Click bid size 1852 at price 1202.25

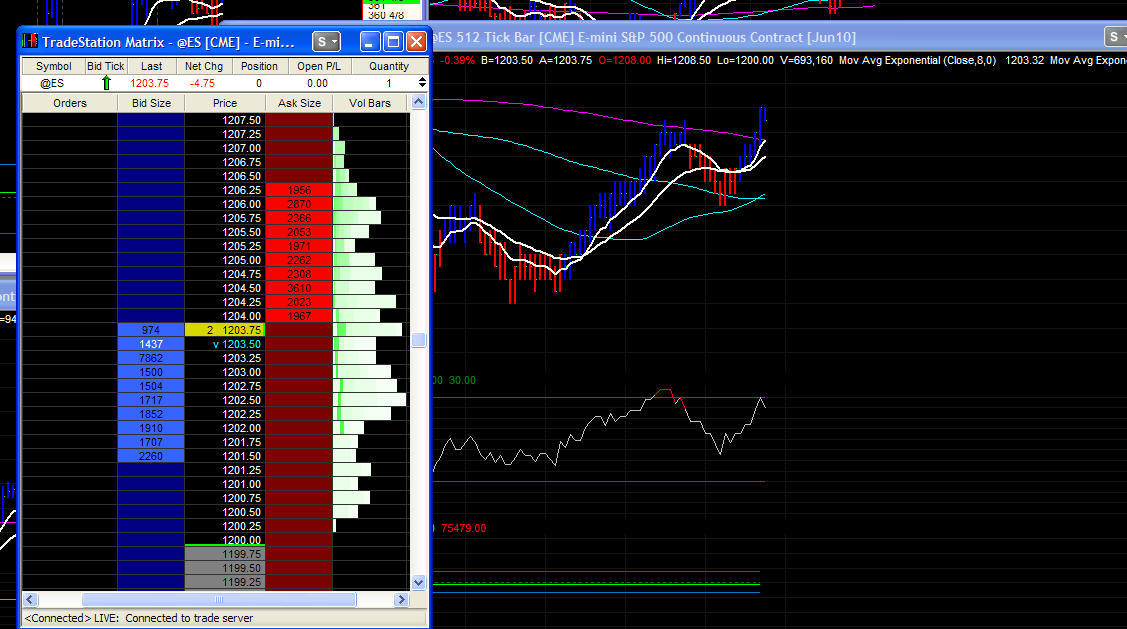coord(151,414)
